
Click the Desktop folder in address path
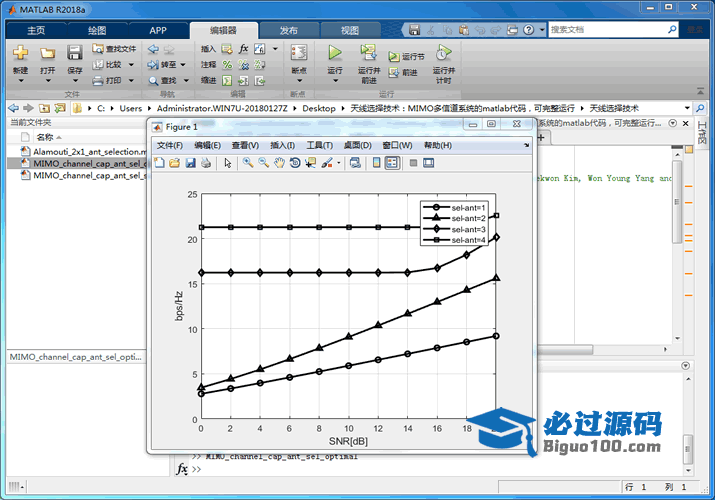[319, 108]
